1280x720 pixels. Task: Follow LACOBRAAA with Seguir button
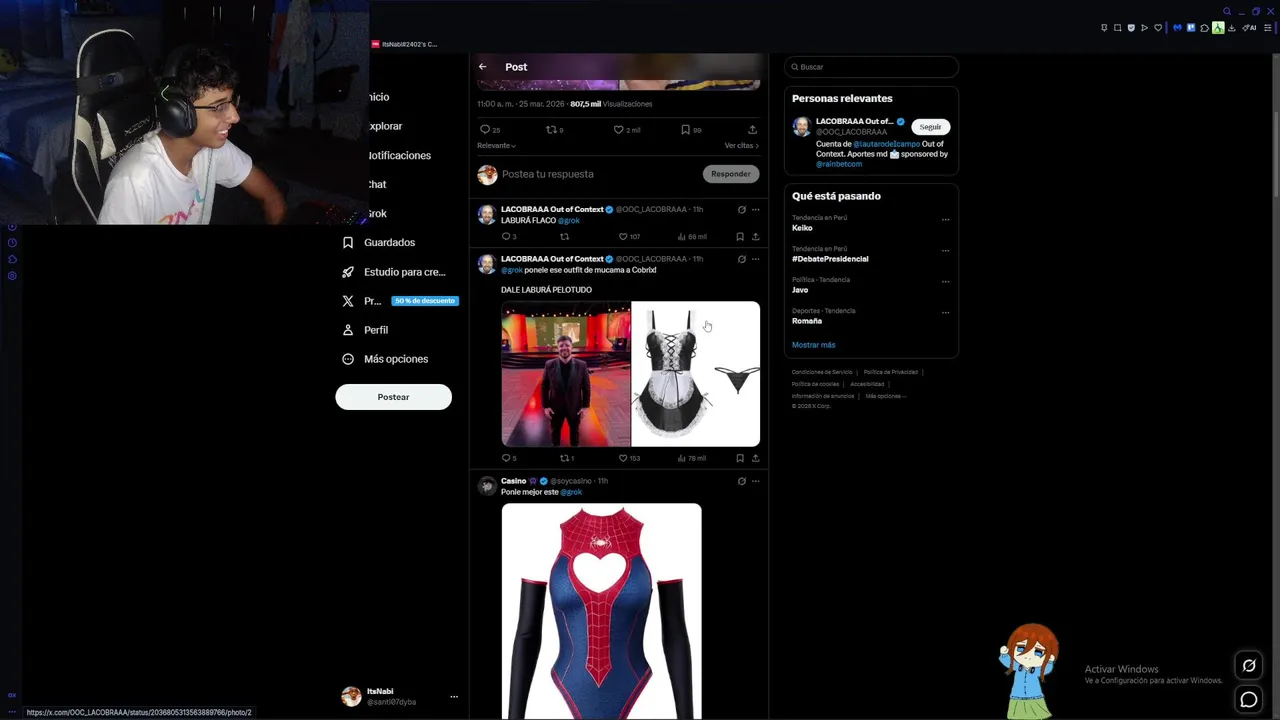click(x=930, y=127)
